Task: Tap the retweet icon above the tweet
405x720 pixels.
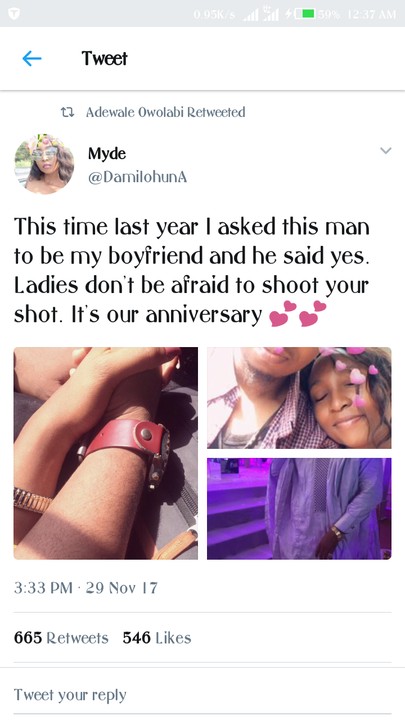Action: pos(68,112)
